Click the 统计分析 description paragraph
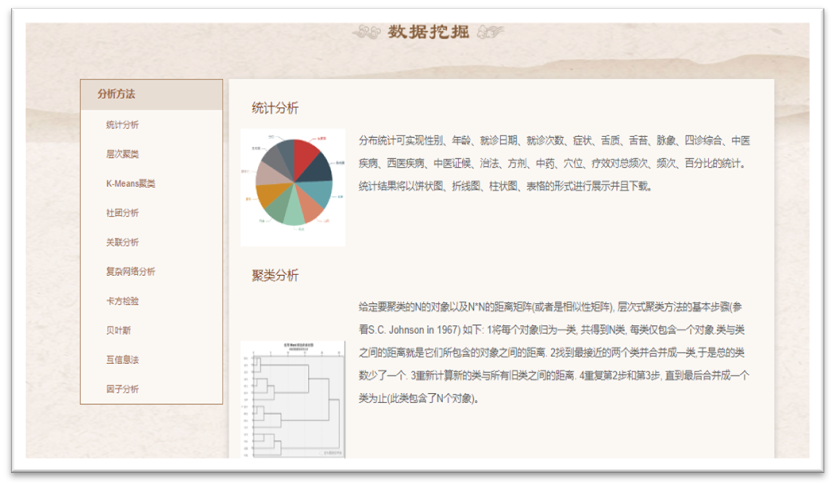 554,163
